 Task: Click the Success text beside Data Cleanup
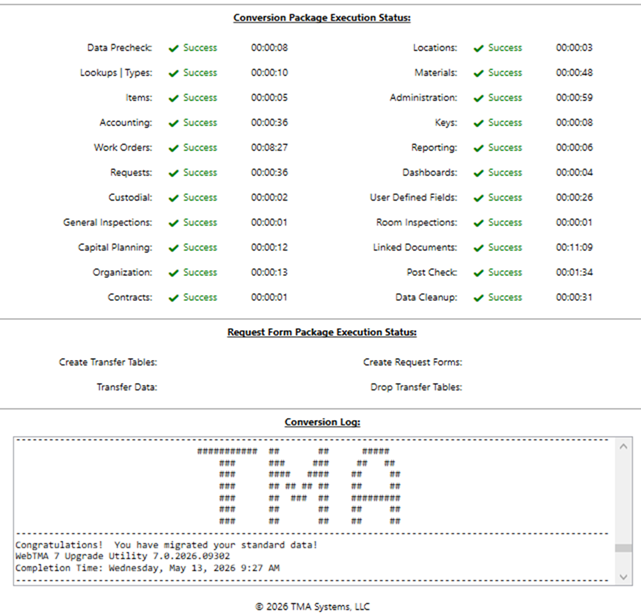(505, 297)
